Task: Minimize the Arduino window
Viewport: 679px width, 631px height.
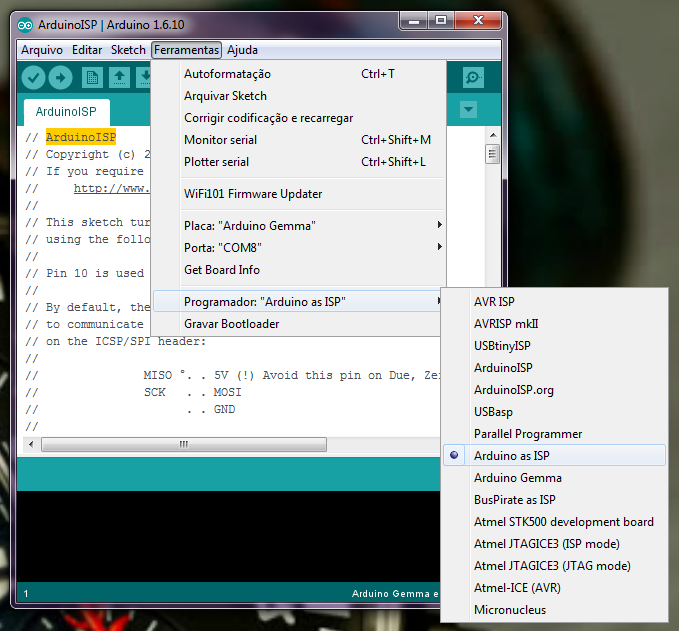Action: point(414,20)
